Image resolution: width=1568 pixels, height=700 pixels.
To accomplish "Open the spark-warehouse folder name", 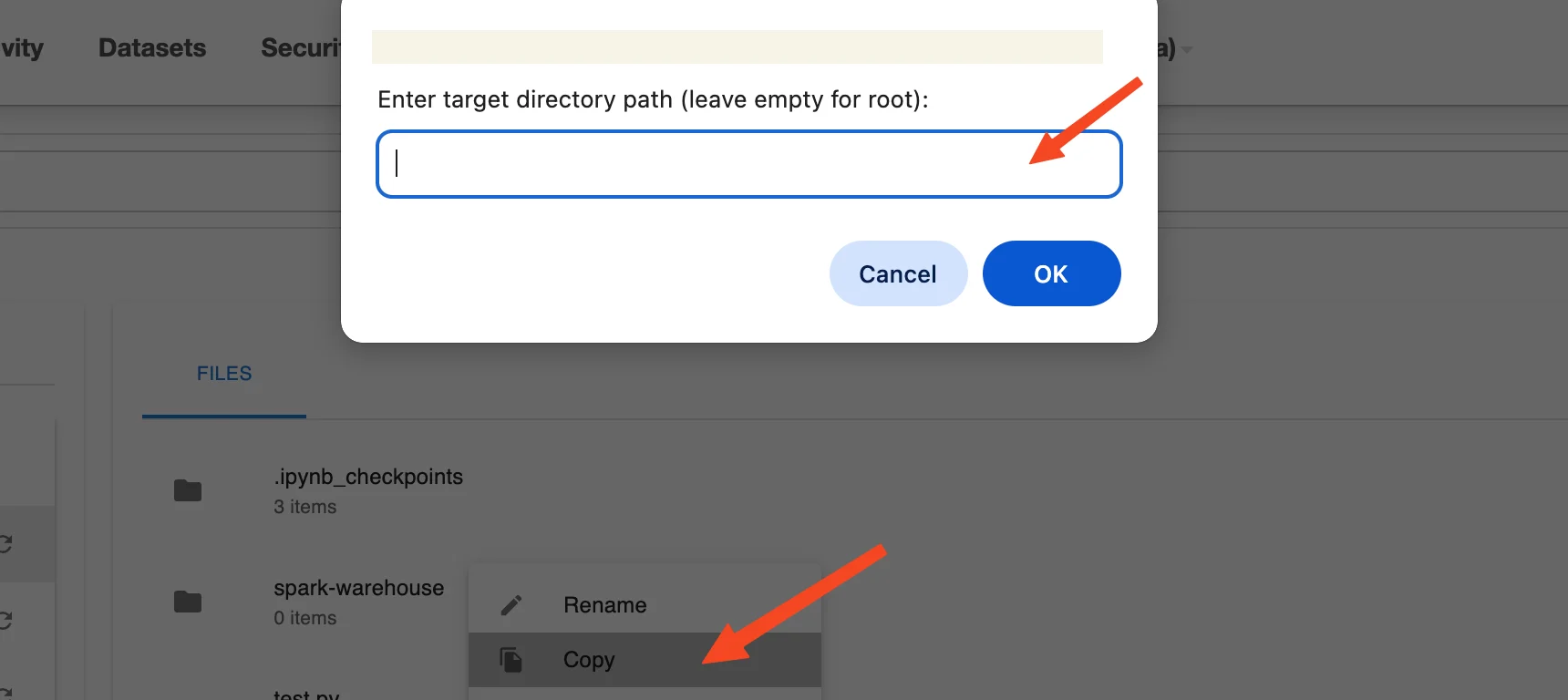I will pos(358,588).
